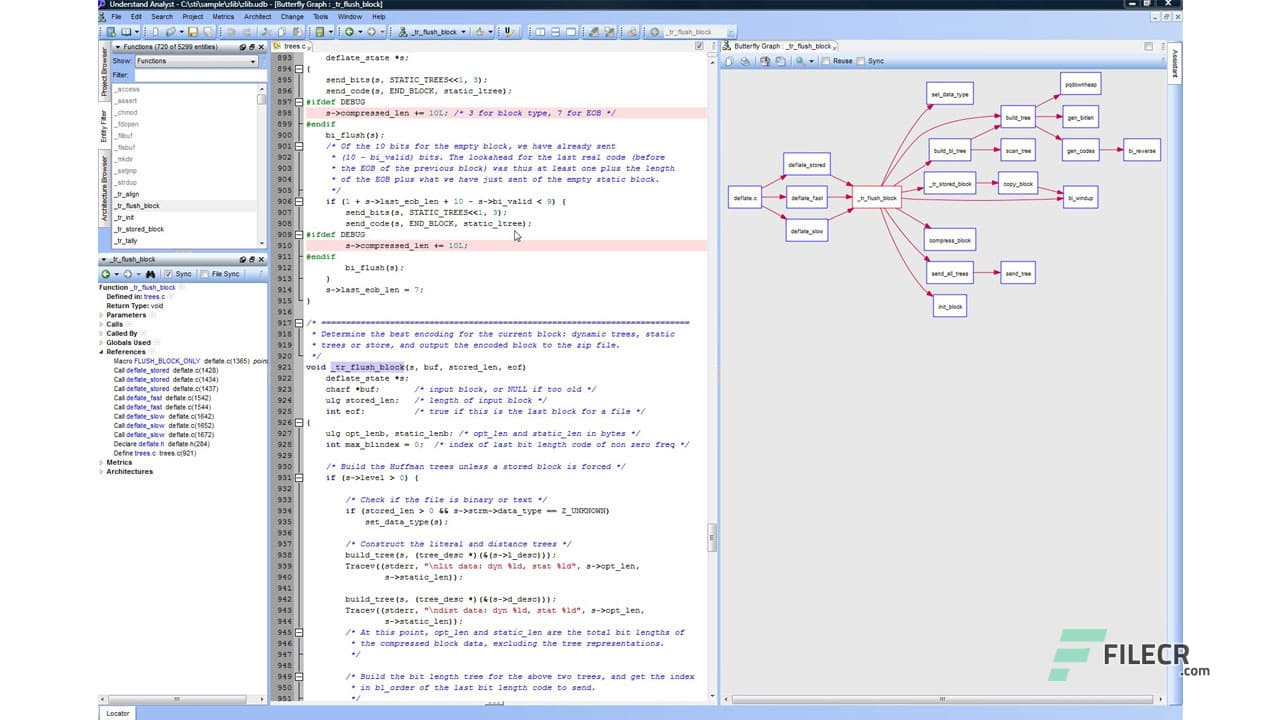Click the Print icon in the Butterfly Graph toolbar
Viewport: 1280px width, 720px height.
point(744,61)
